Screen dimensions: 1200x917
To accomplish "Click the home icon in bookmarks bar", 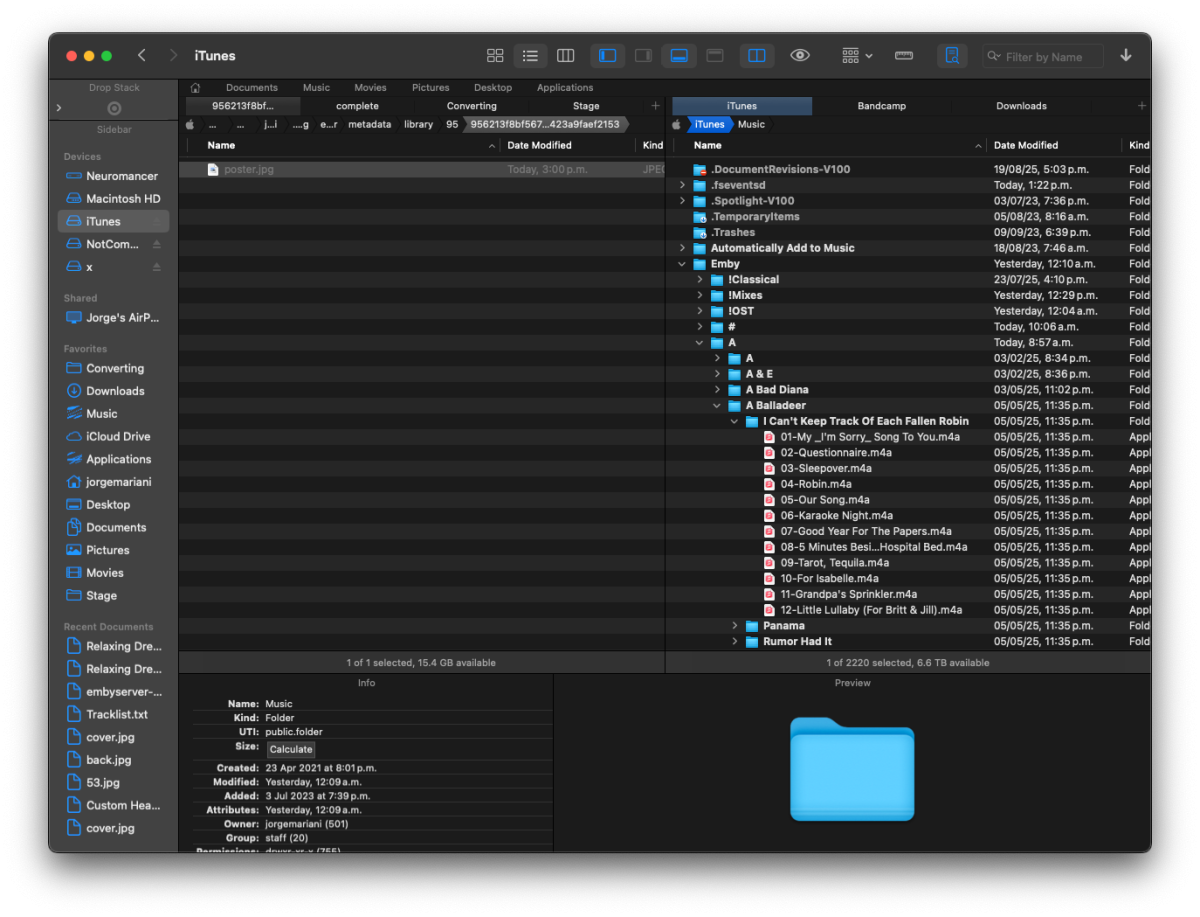I will (196, 88).
